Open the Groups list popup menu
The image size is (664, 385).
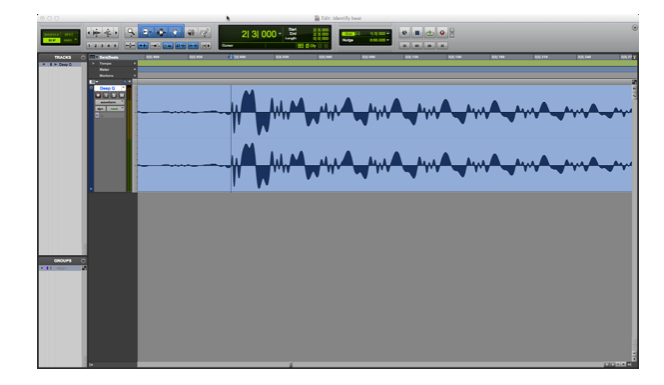[83, 260]
